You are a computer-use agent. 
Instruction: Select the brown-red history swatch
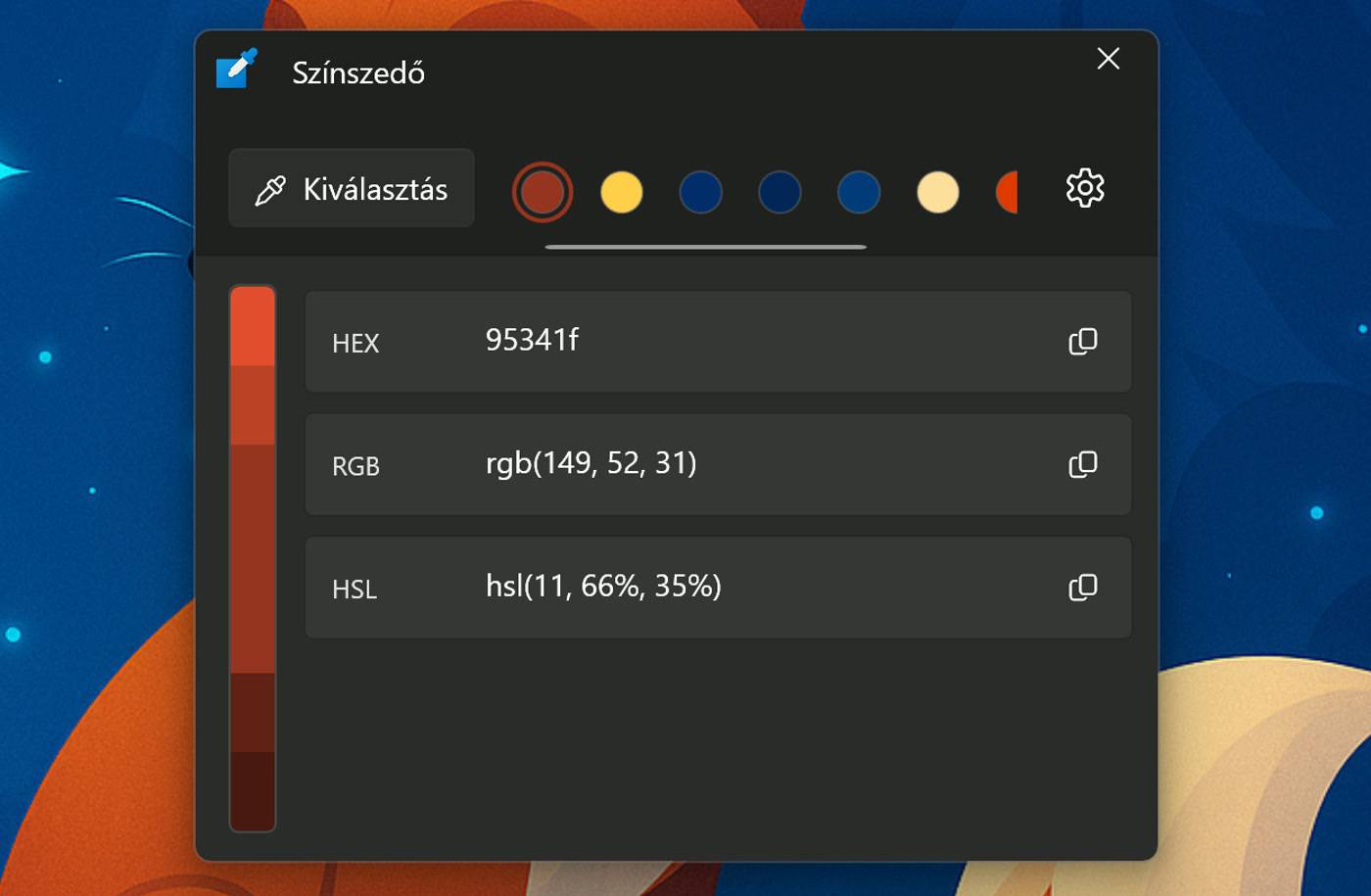coord(543,192)
